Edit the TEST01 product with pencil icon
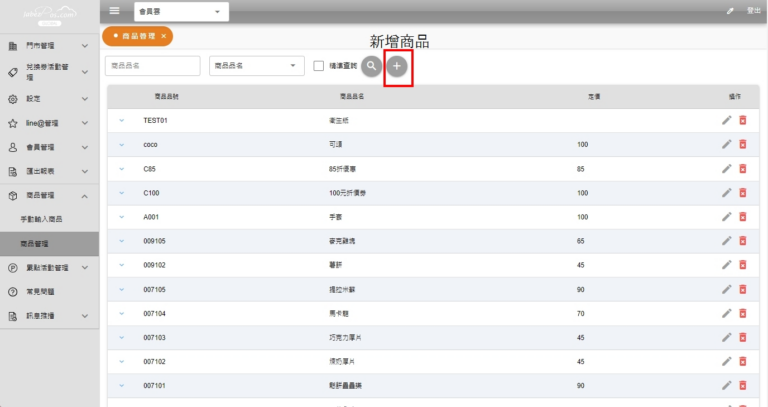The image size is (768, 407). click(x=727, y=120)
